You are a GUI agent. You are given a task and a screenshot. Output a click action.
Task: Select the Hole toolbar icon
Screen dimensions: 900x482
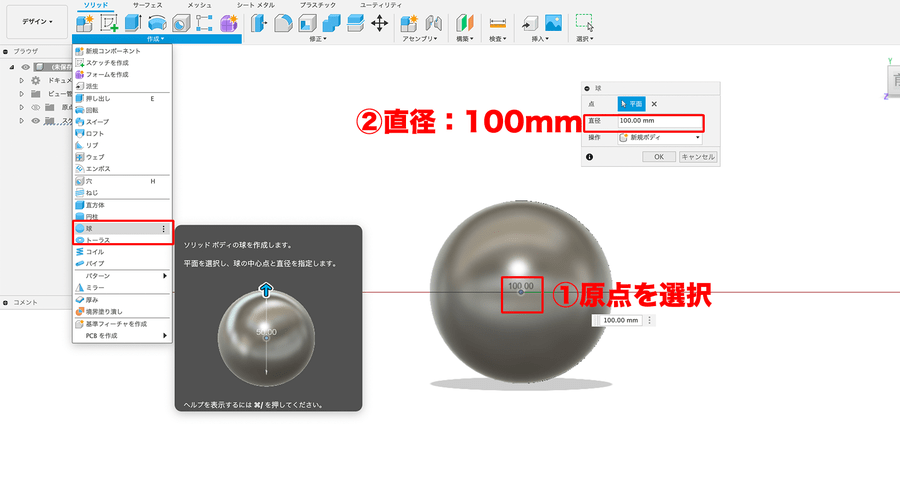(181, 23)
